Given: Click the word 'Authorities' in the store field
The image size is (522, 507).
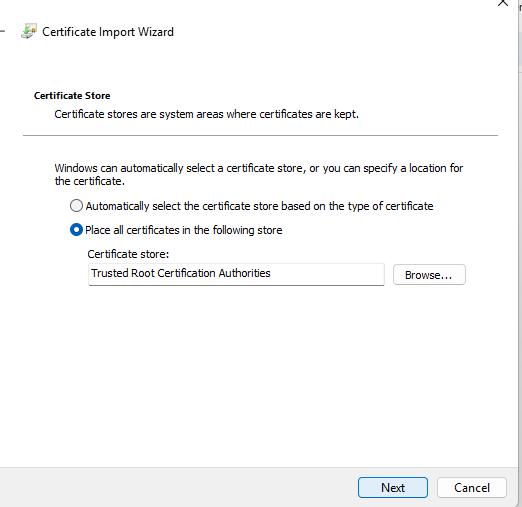Looking at the screenshot, I should click(244, 273).
